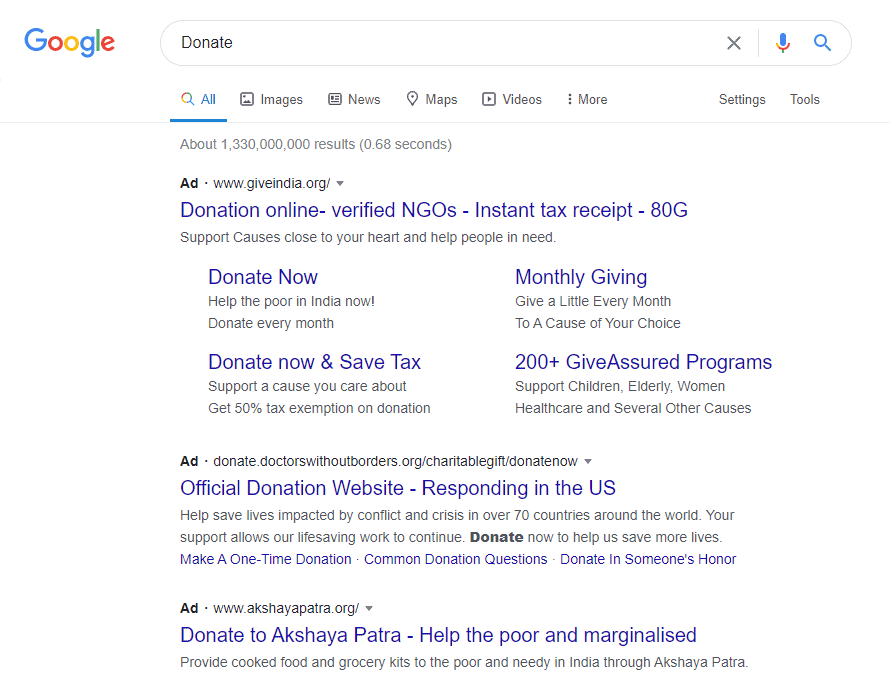
Task: Open Donate now & Save Tax link
Action: click(314, 362)
